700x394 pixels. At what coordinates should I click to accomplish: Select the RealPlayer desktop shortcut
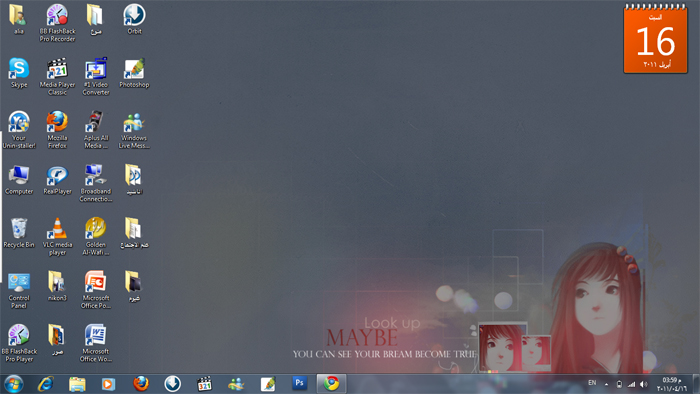point(57,180)
